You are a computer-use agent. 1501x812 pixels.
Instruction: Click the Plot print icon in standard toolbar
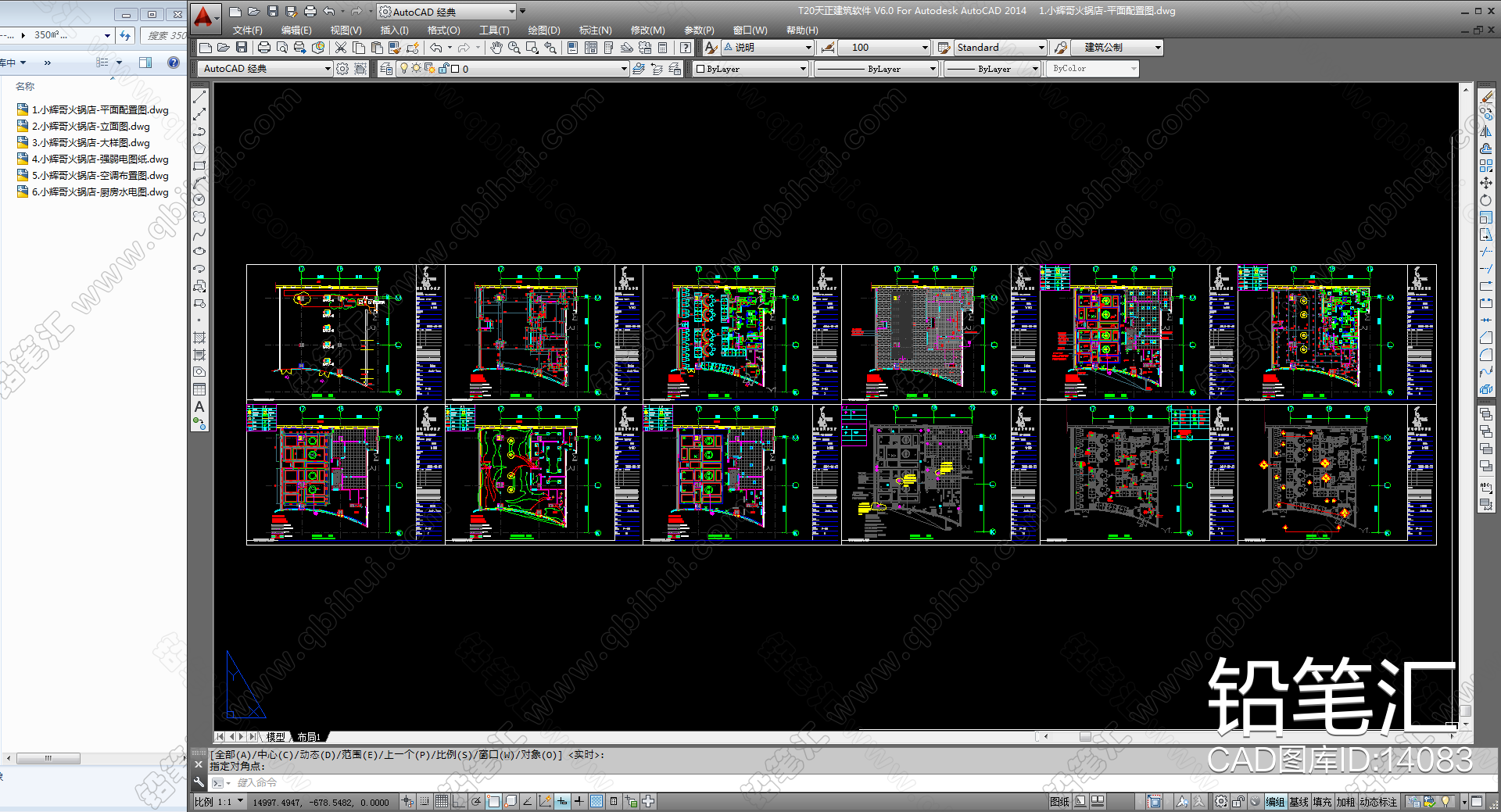click(264, 48)
